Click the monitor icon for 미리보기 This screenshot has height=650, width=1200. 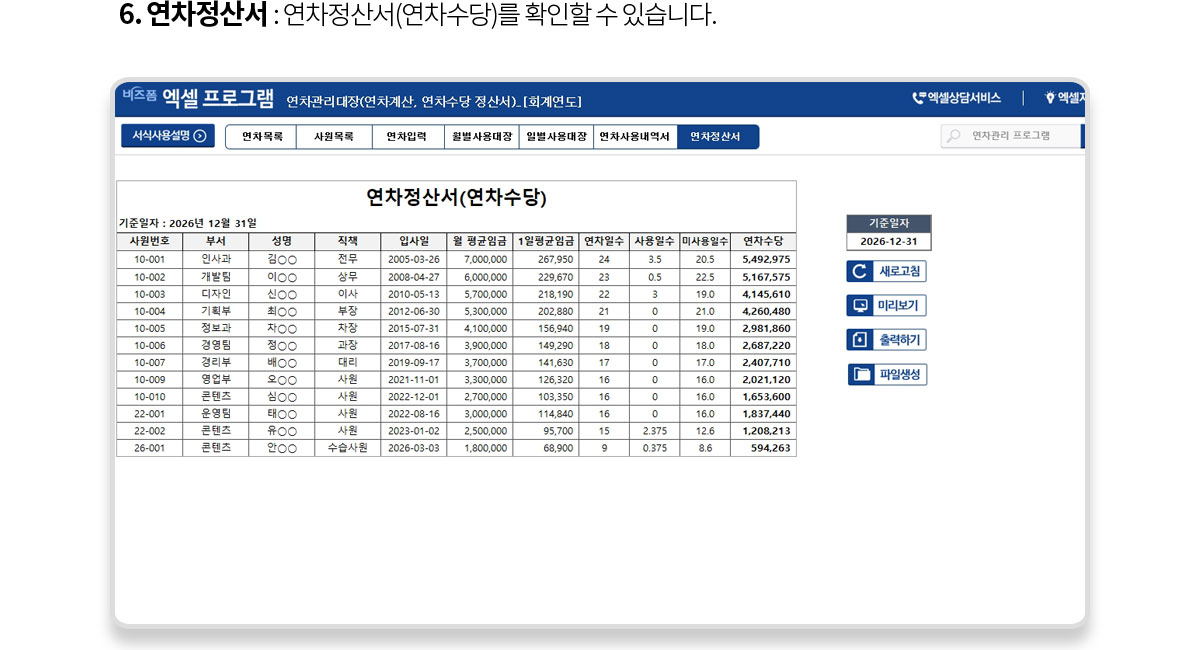(x=859, y=306)
